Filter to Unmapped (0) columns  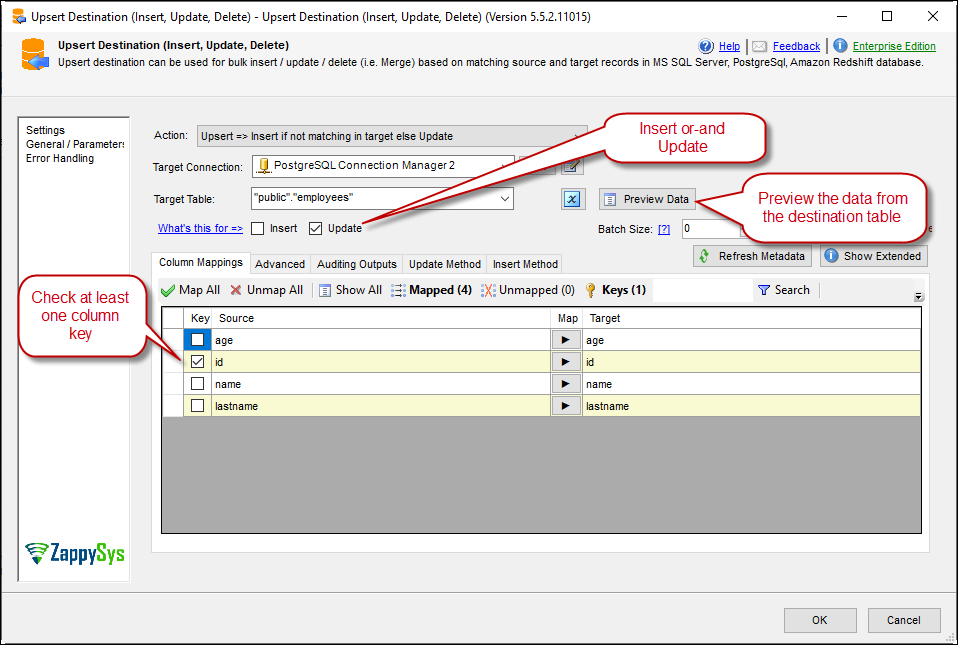click(x=528, y=290)
